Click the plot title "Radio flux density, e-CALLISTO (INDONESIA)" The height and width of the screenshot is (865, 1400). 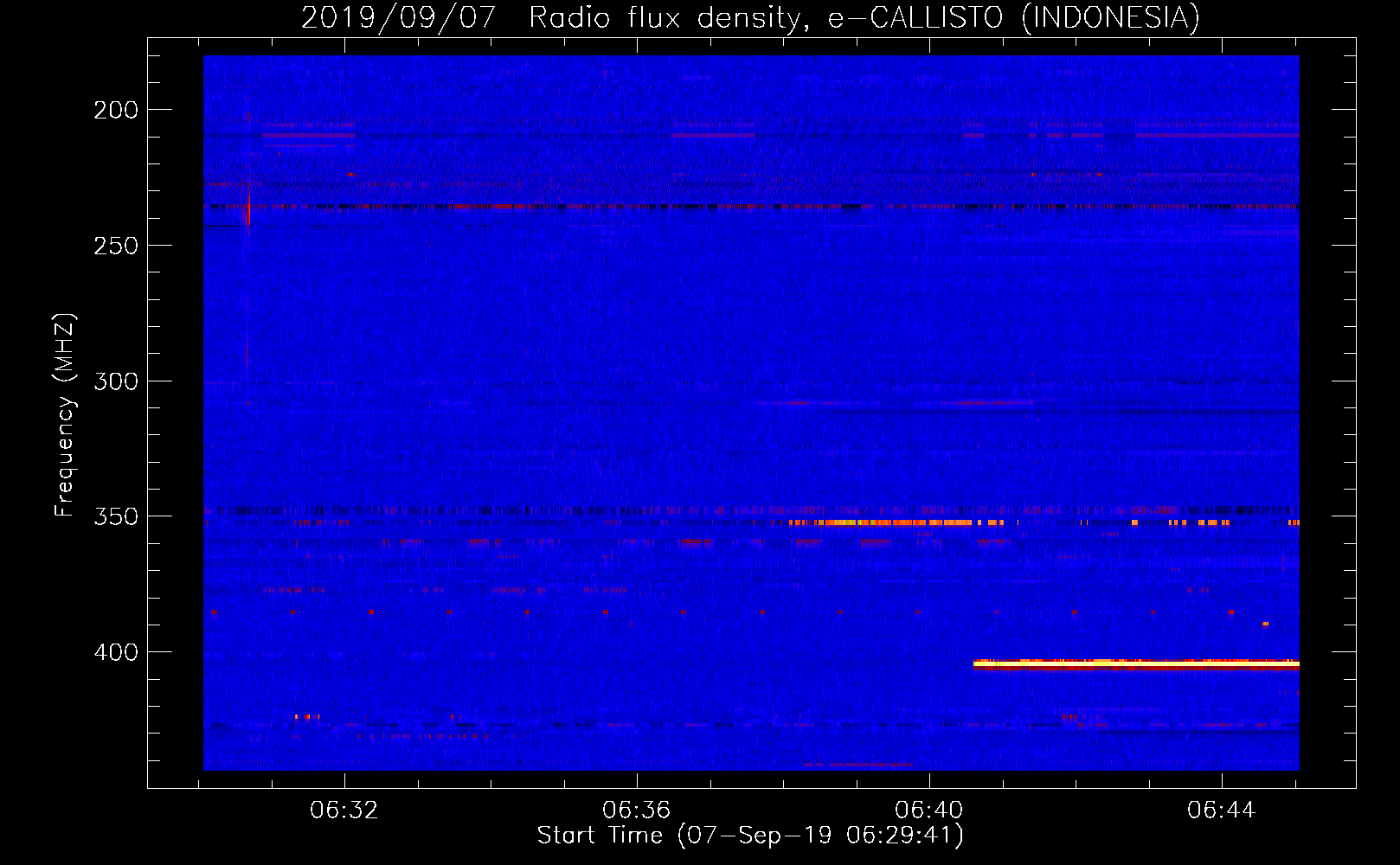pyautogui.click(x=864, y=17)
